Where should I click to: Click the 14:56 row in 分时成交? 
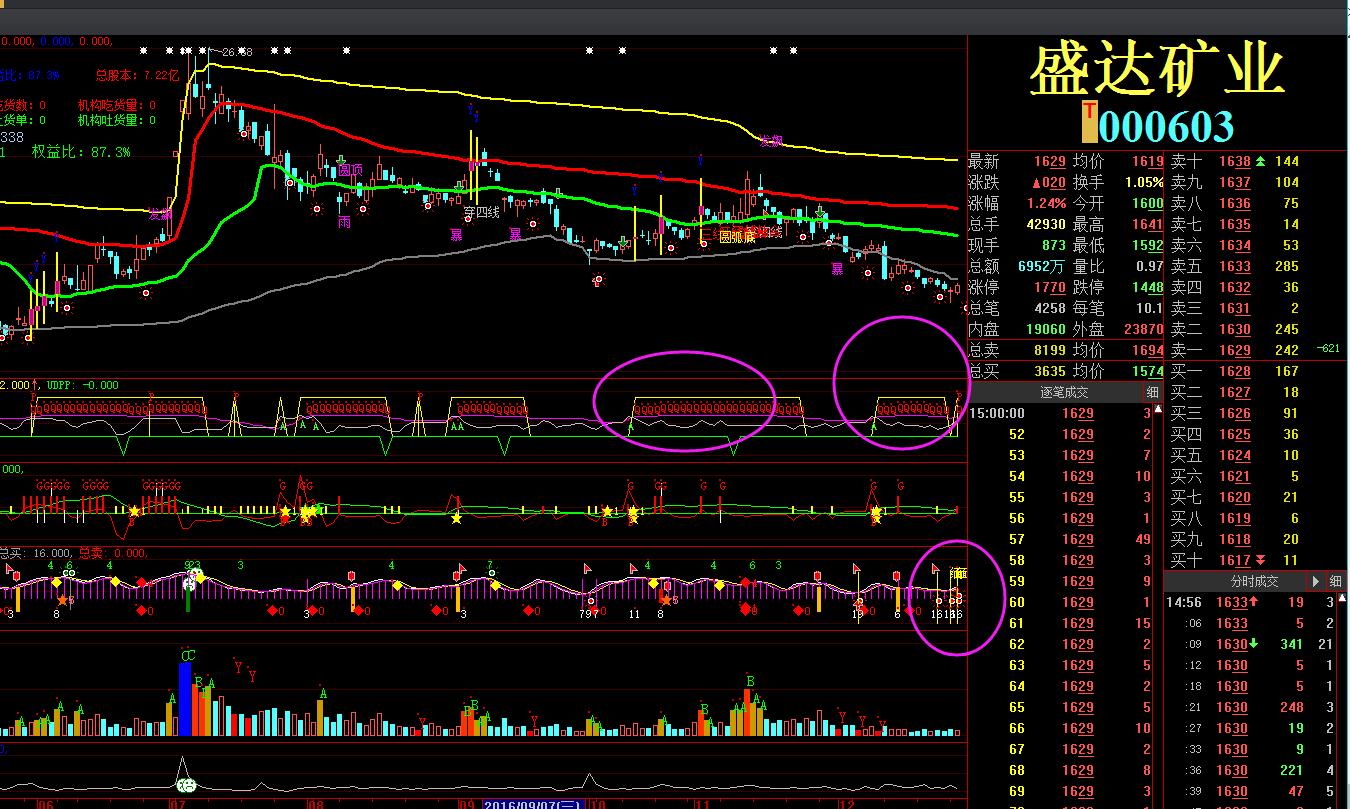(x=1250, y=602)
